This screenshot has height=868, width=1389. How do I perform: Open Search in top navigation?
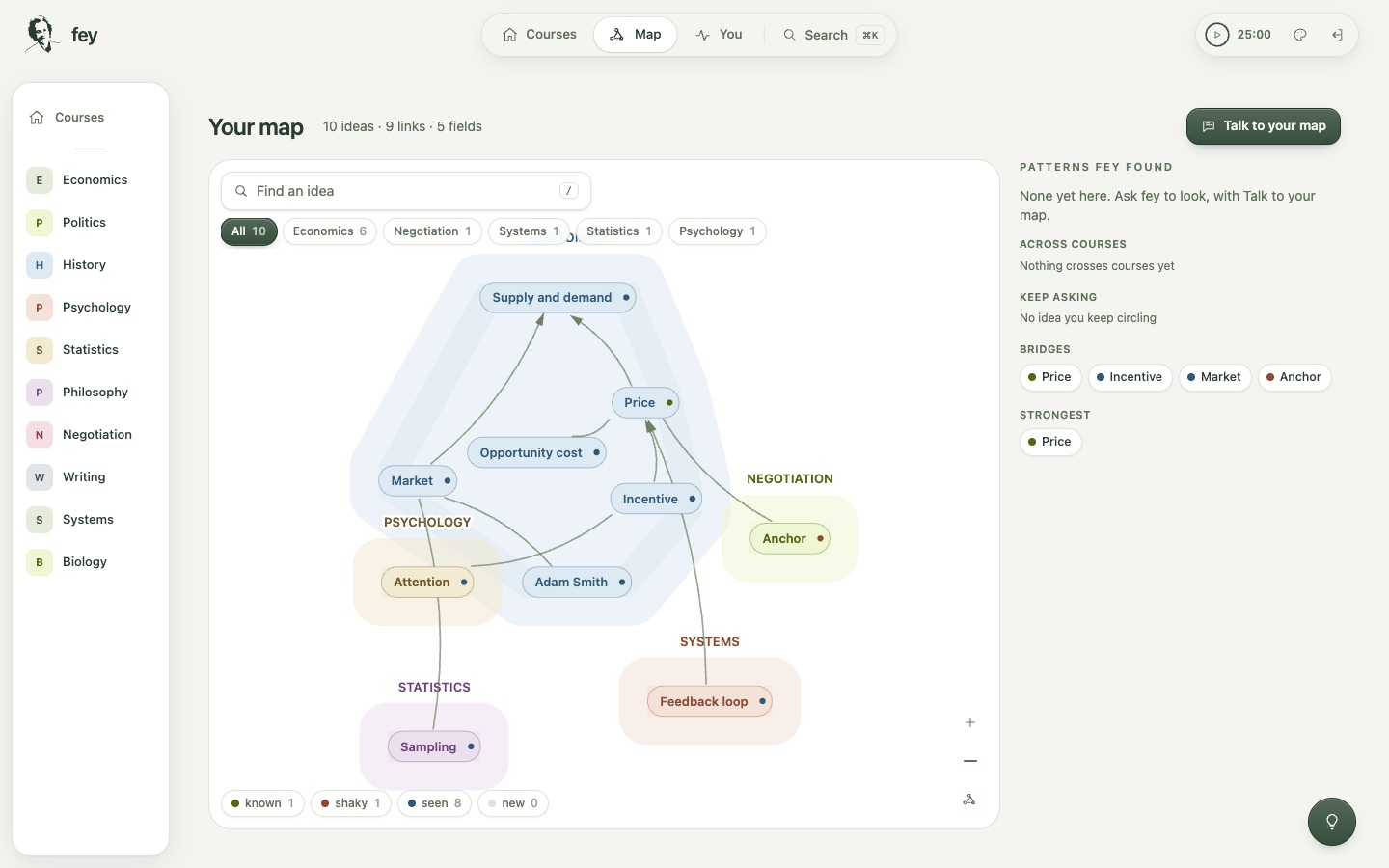[832, 35]
